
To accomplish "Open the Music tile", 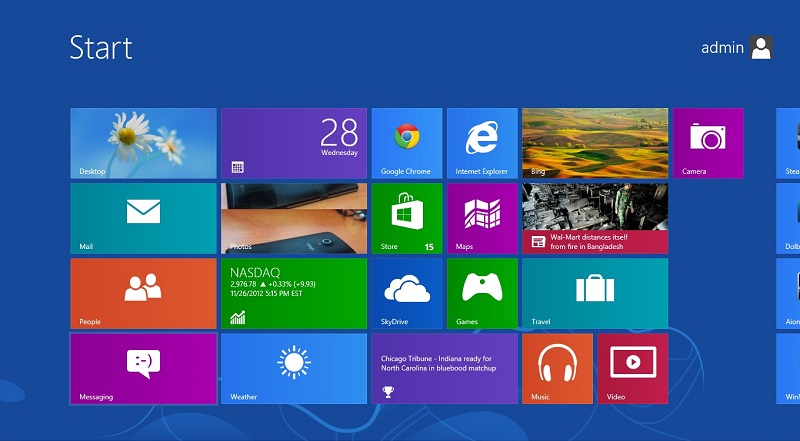I will point(558,369).
